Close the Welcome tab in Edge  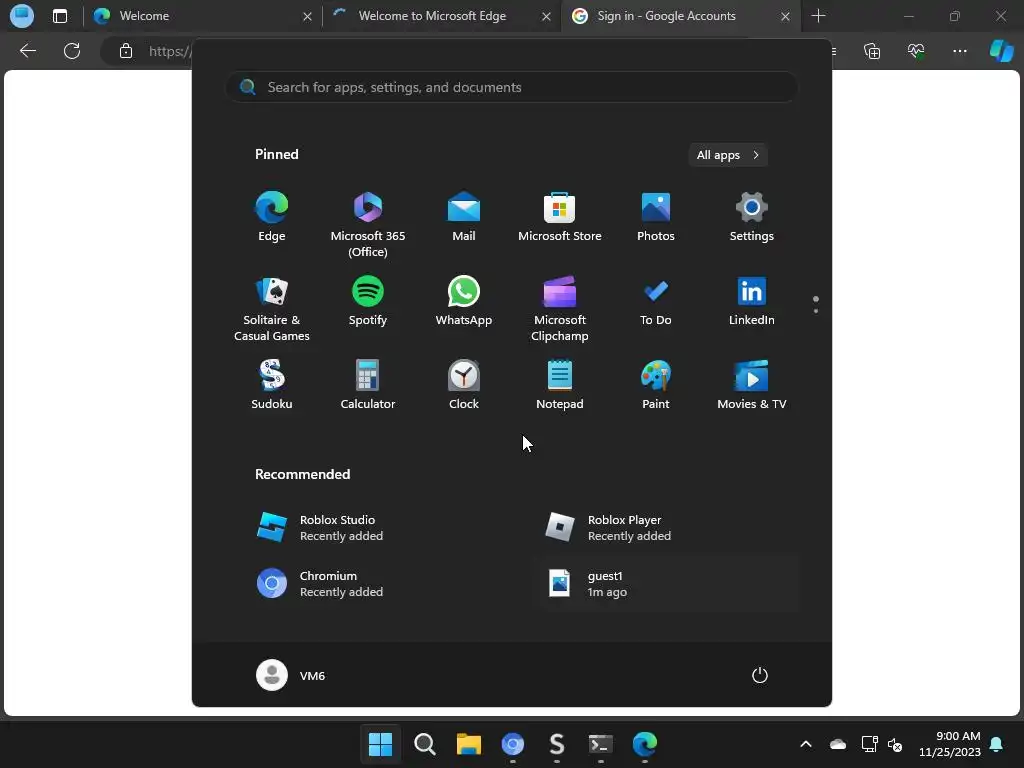[x=307, y=16]
